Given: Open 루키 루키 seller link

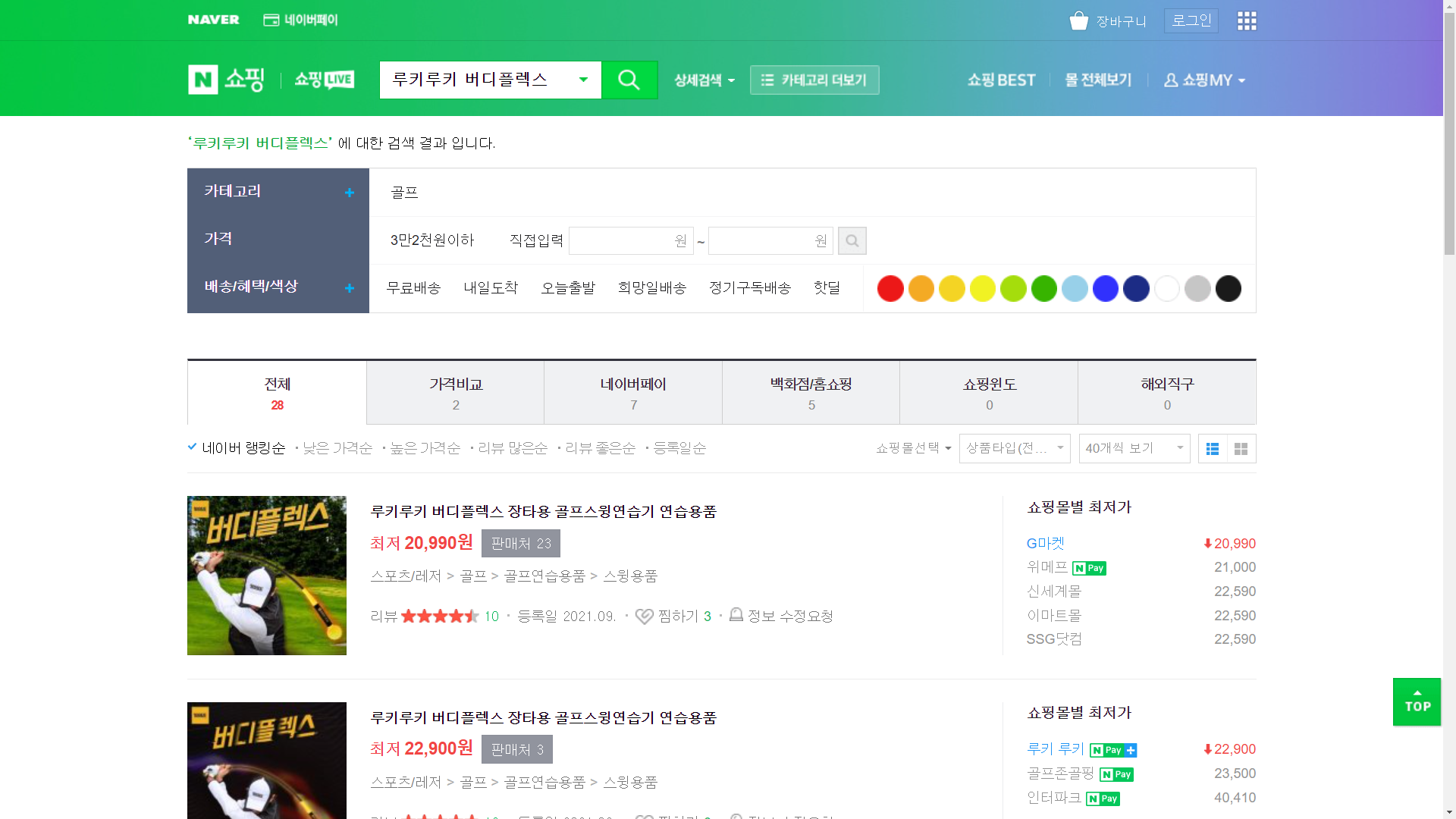Looking at the screenshot, I should pyautogui.click(x=1056, y=749).
